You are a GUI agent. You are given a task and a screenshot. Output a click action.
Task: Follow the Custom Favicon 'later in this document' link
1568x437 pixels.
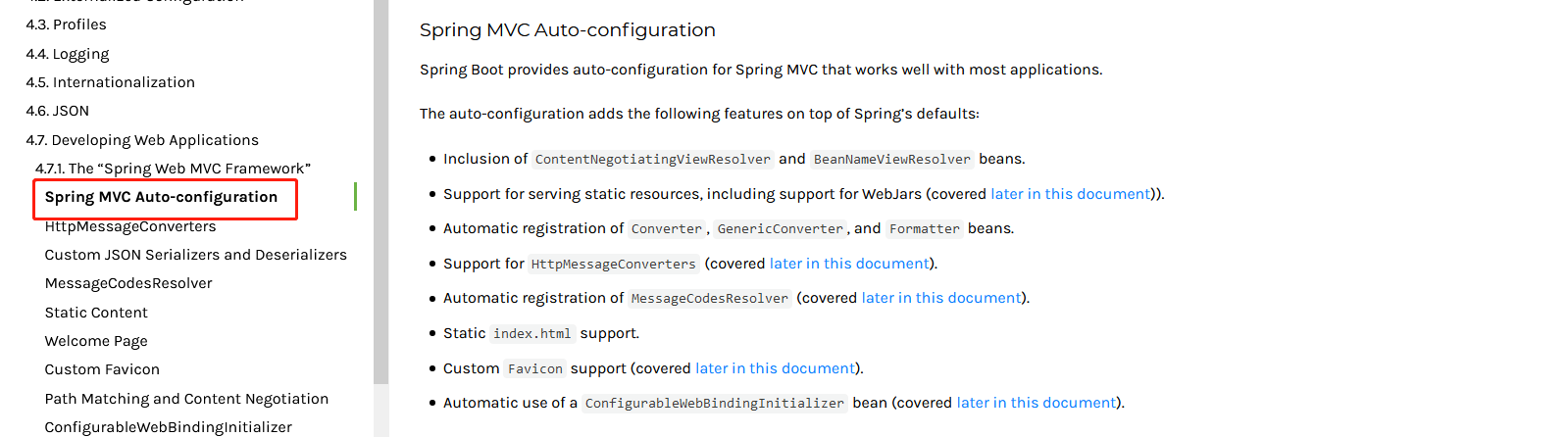click(x=775, y=368)
